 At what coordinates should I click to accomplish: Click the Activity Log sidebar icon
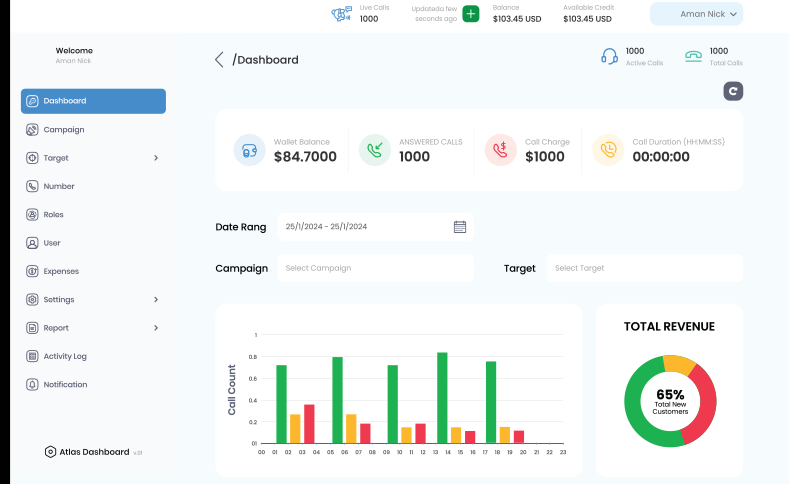tap(32, 356)
